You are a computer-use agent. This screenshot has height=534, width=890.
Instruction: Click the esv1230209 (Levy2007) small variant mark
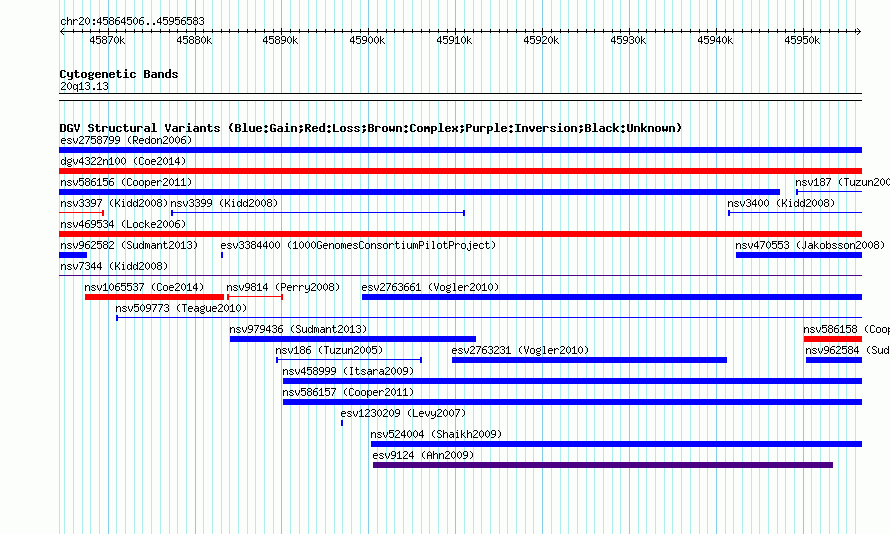click(342, 423)
